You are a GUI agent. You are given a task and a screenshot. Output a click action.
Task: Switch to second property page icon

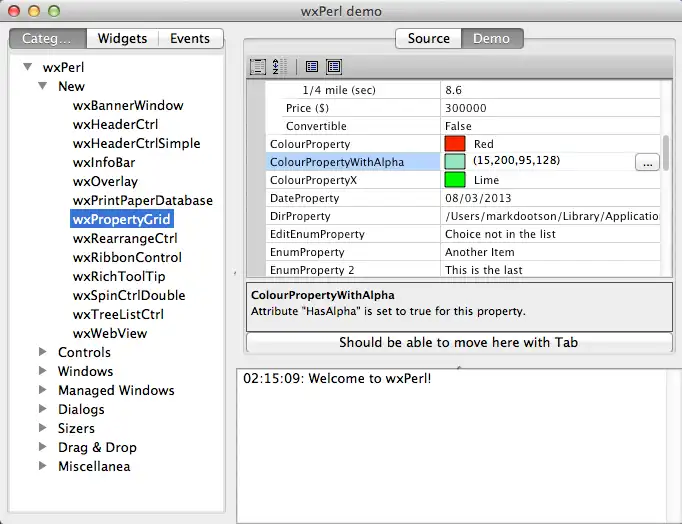[x=334, y=67]
